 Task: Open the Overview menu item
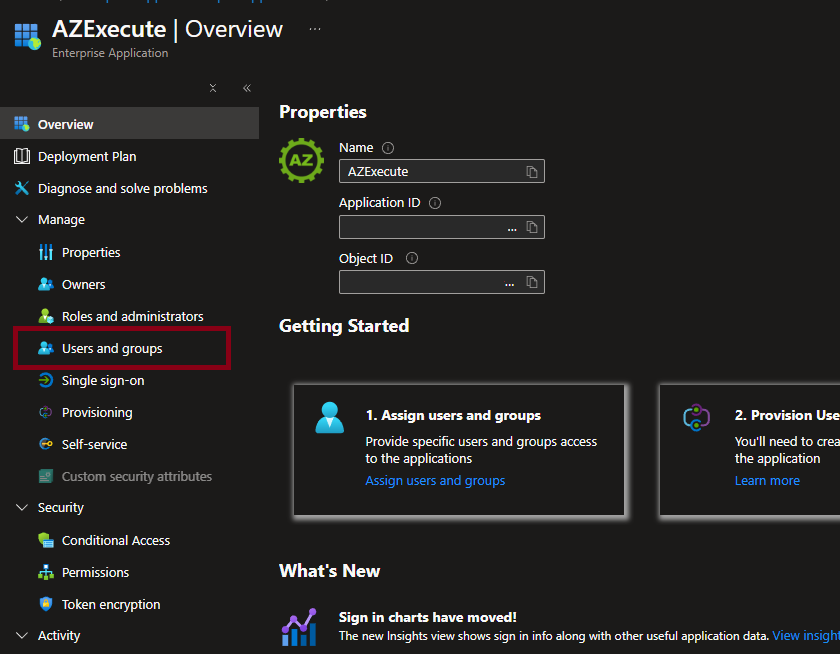[x=129, y=124]
